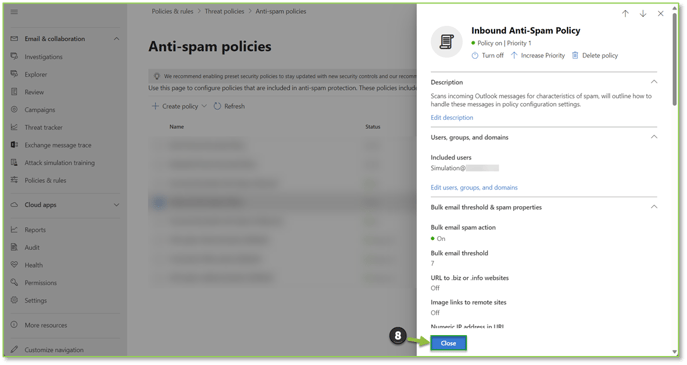The image size is (687, 365).
Task: Click the Explorer sidebar icon
Action: tap(14, 74)
